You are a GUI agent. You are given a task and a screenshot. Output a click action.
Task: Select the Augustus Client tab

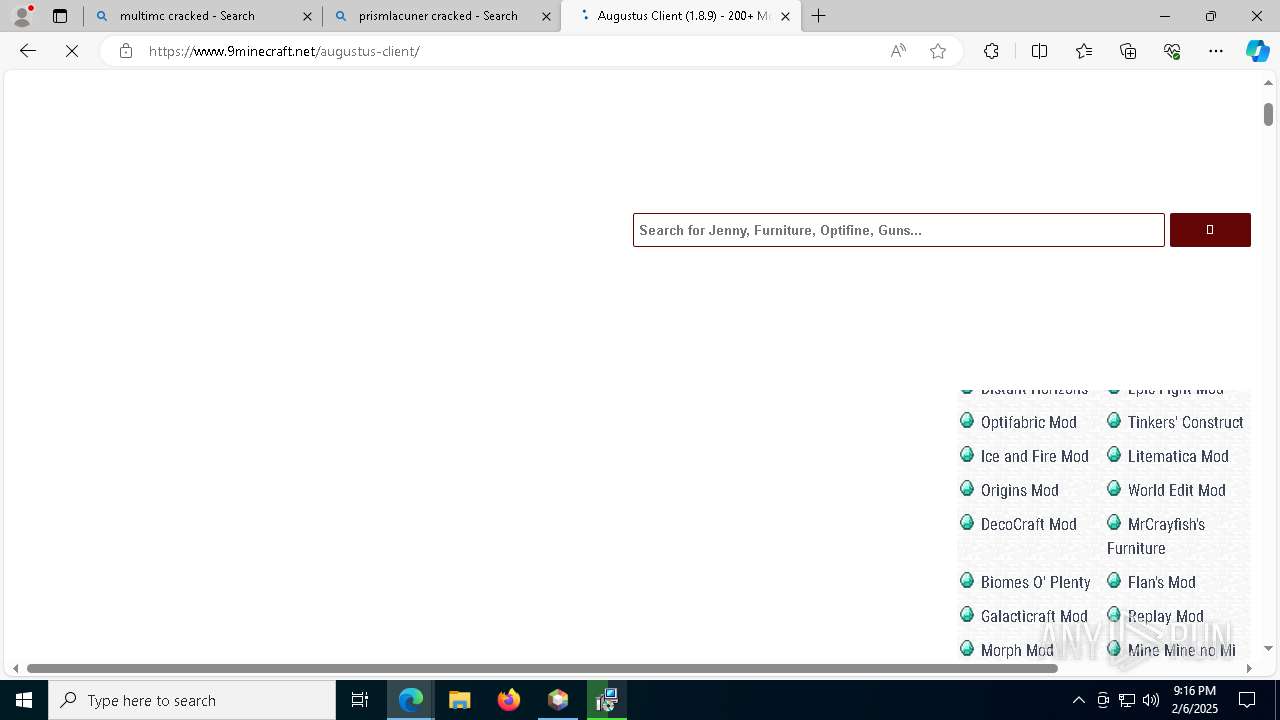click(x=683, y=16)
